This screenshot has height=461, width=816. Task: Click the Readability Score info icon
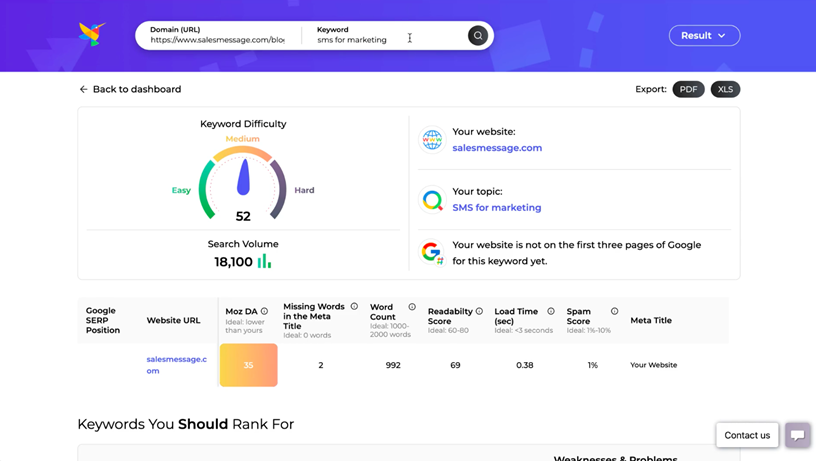coord(479,311)
